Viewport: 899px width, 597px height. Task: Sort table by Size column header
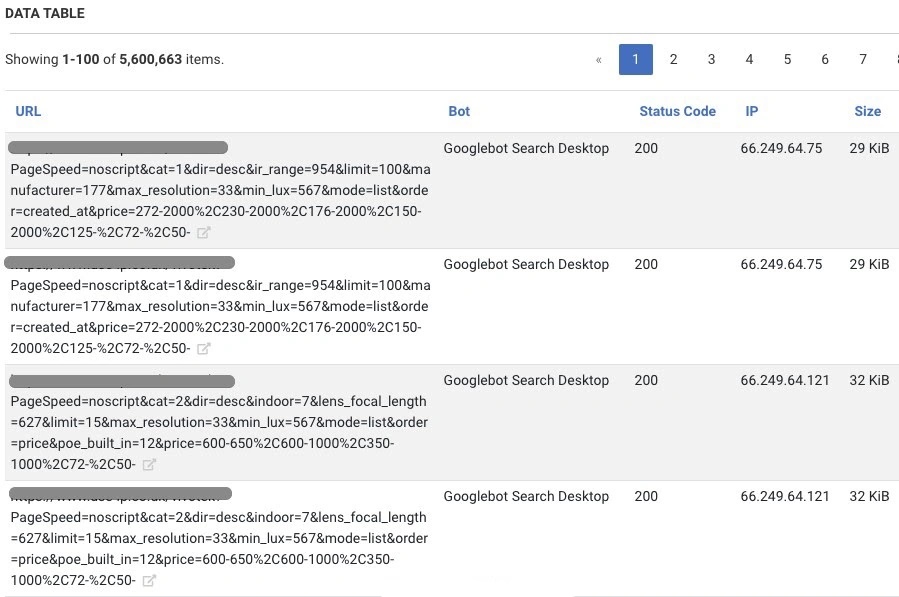[x=867, y=111]
